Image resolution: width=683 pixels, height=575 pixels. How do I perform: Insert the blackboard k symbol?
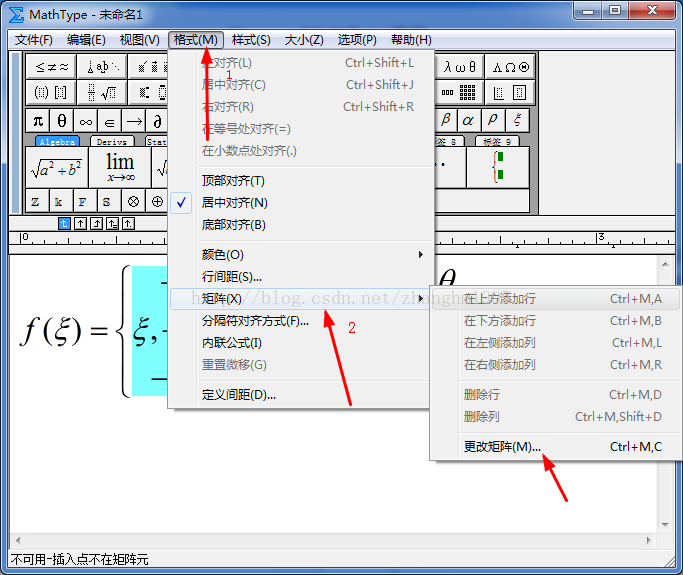[x=61, y=201]
